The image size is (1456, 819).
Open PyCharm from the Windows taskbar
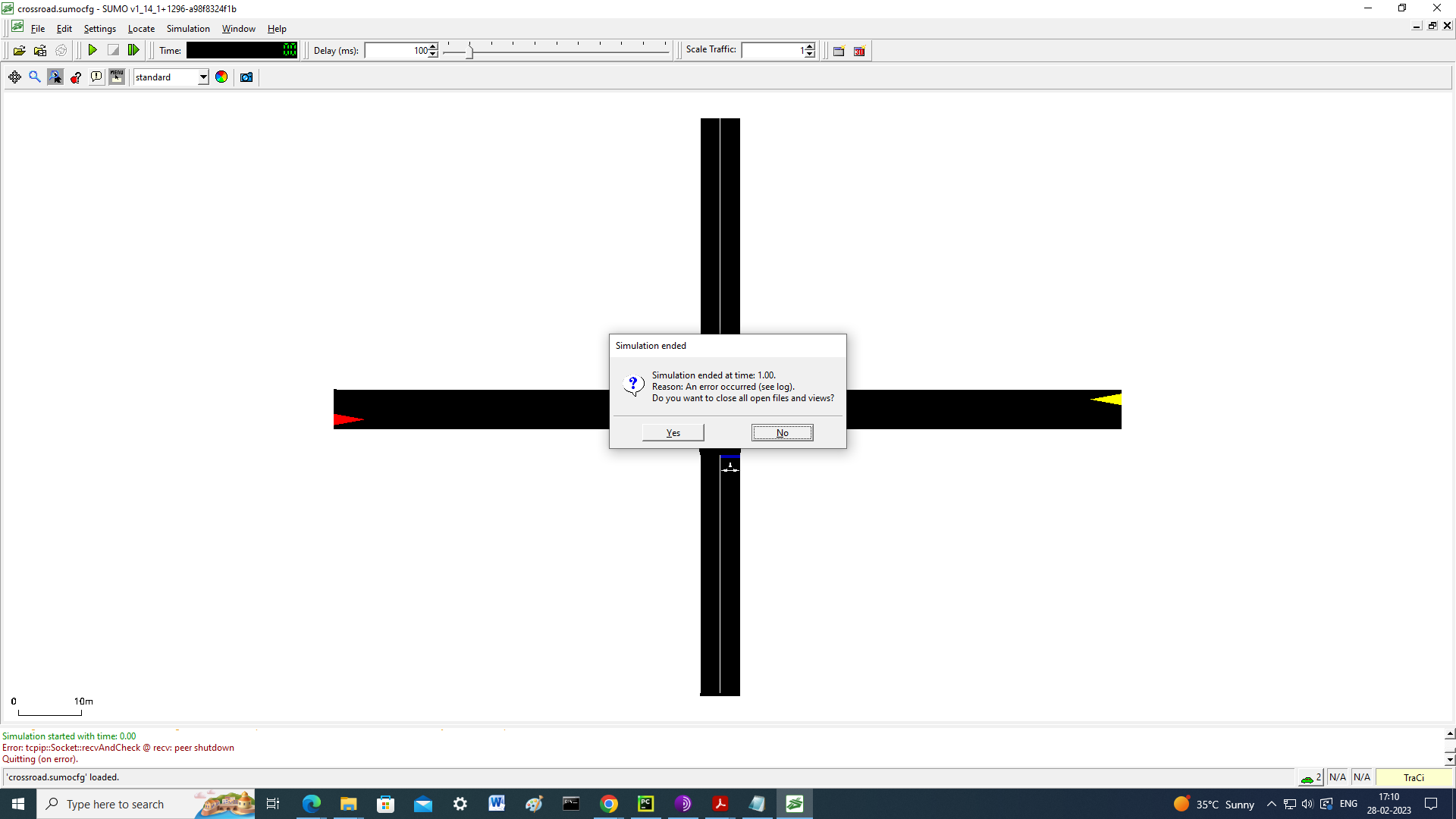pyautogui.click(x=646, y=804)
